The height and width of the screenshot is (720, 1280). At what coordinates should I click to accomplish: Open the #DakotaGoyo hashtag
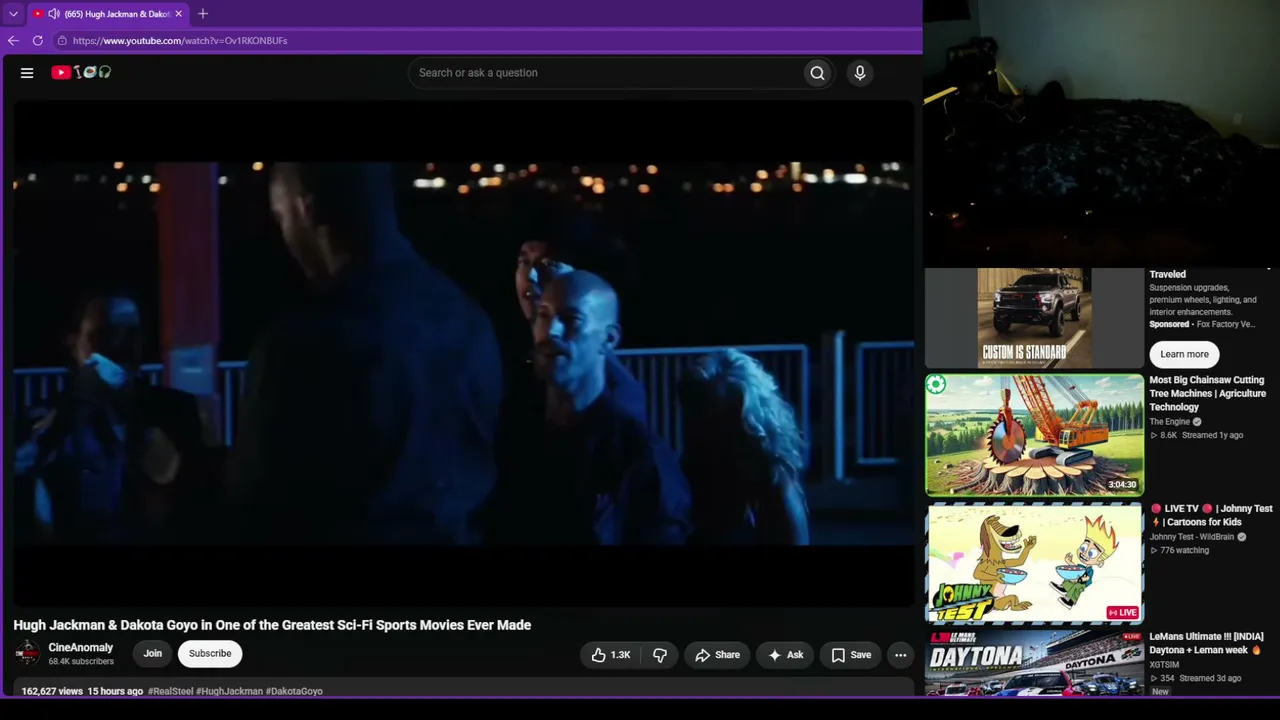pos(294,691)
